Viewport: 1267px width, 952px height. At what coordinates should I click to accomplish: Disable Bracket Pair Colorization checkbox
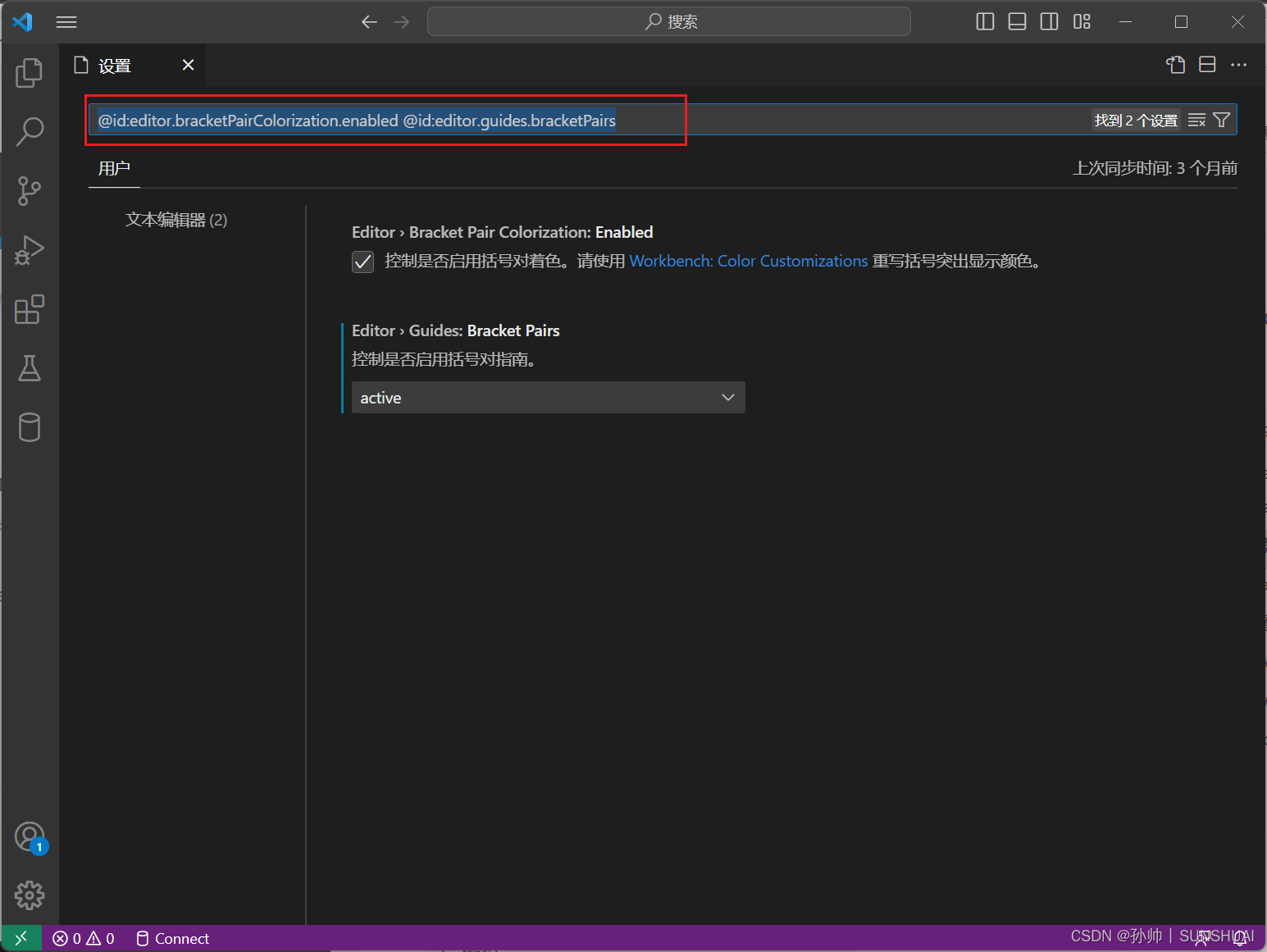point(362,262)
